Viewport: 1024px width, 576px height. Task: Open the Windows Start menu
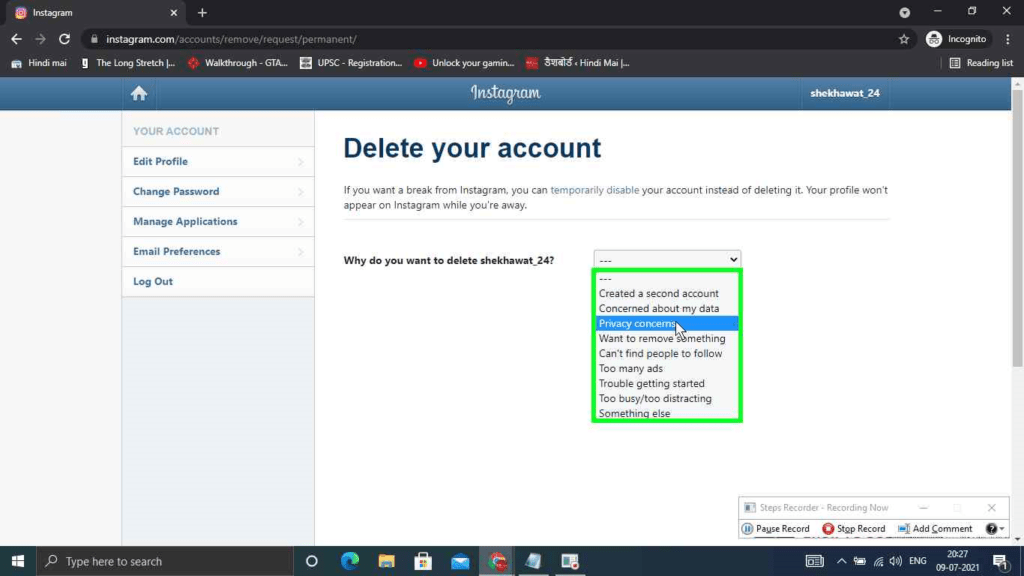click(18, 561)
